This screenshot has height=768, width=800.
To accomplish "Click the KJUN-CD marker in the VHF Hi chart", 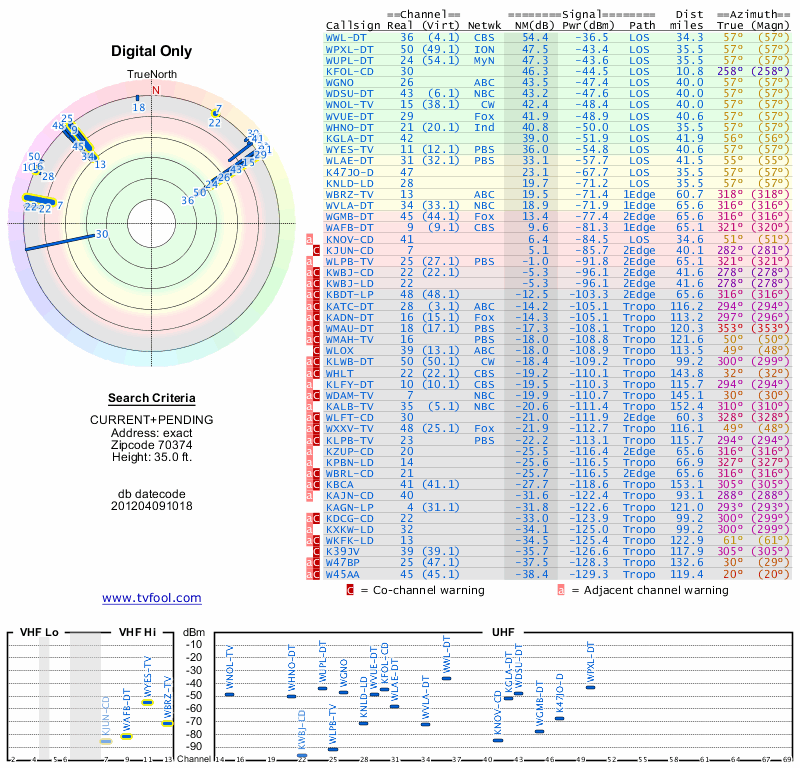I will coord(106,741).
